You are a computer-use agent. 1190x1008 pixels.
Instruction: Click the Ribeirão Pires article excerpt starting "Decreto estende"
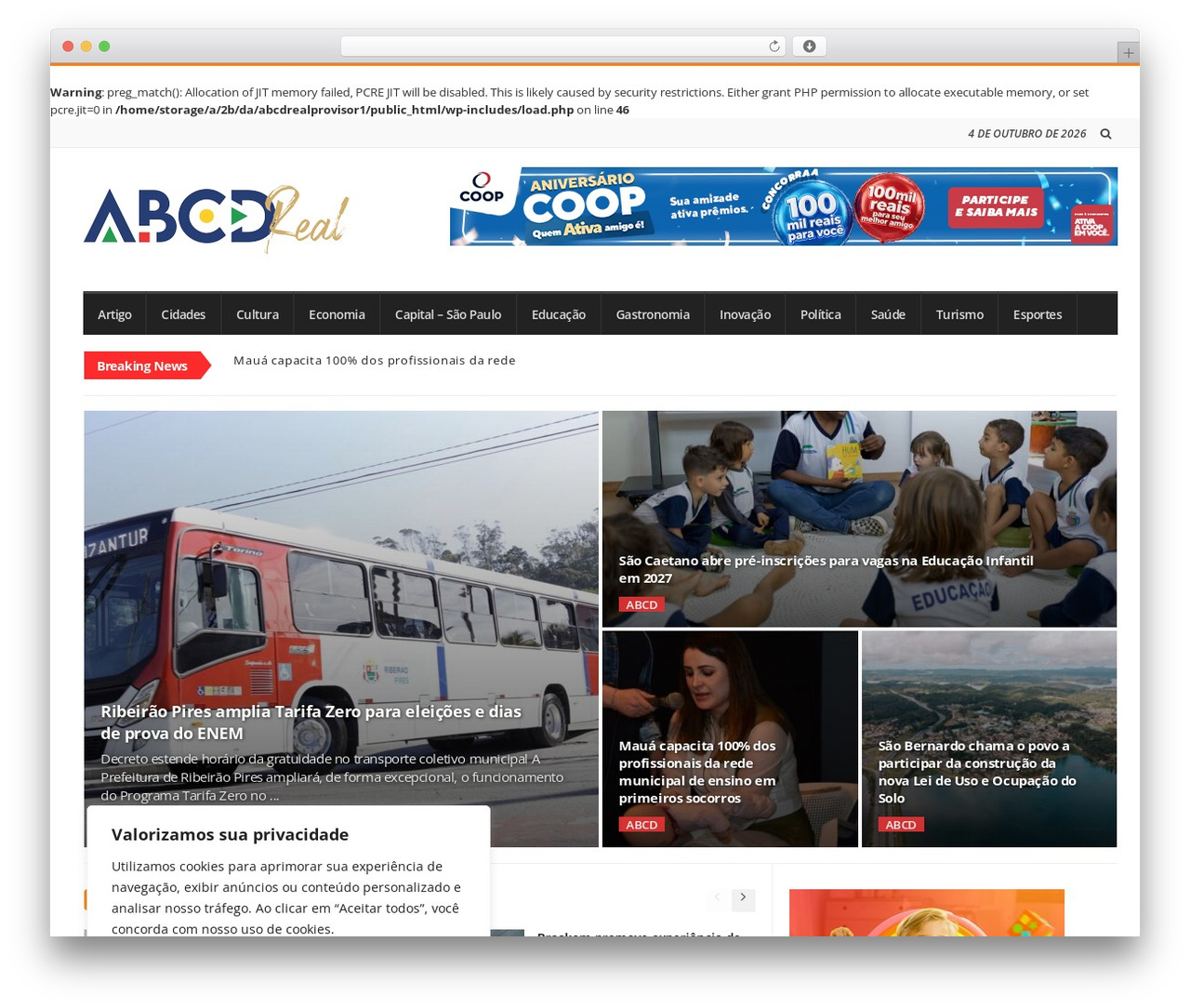click(x=332, y=777)
